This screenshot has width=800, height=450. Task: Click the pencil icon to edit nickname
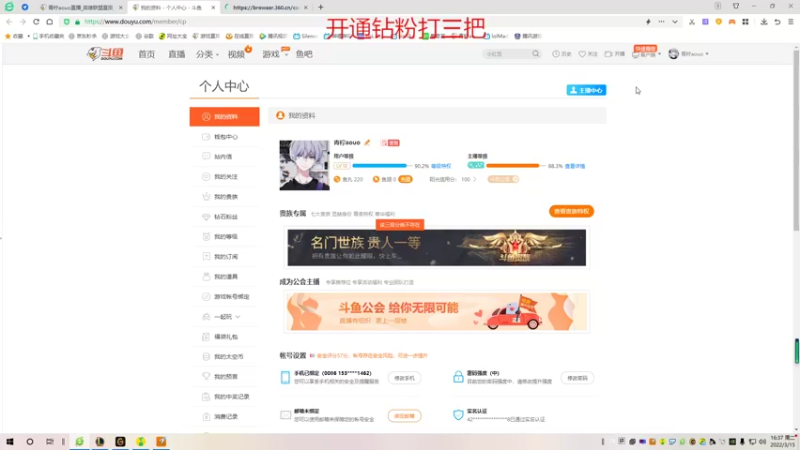(367, 142)
